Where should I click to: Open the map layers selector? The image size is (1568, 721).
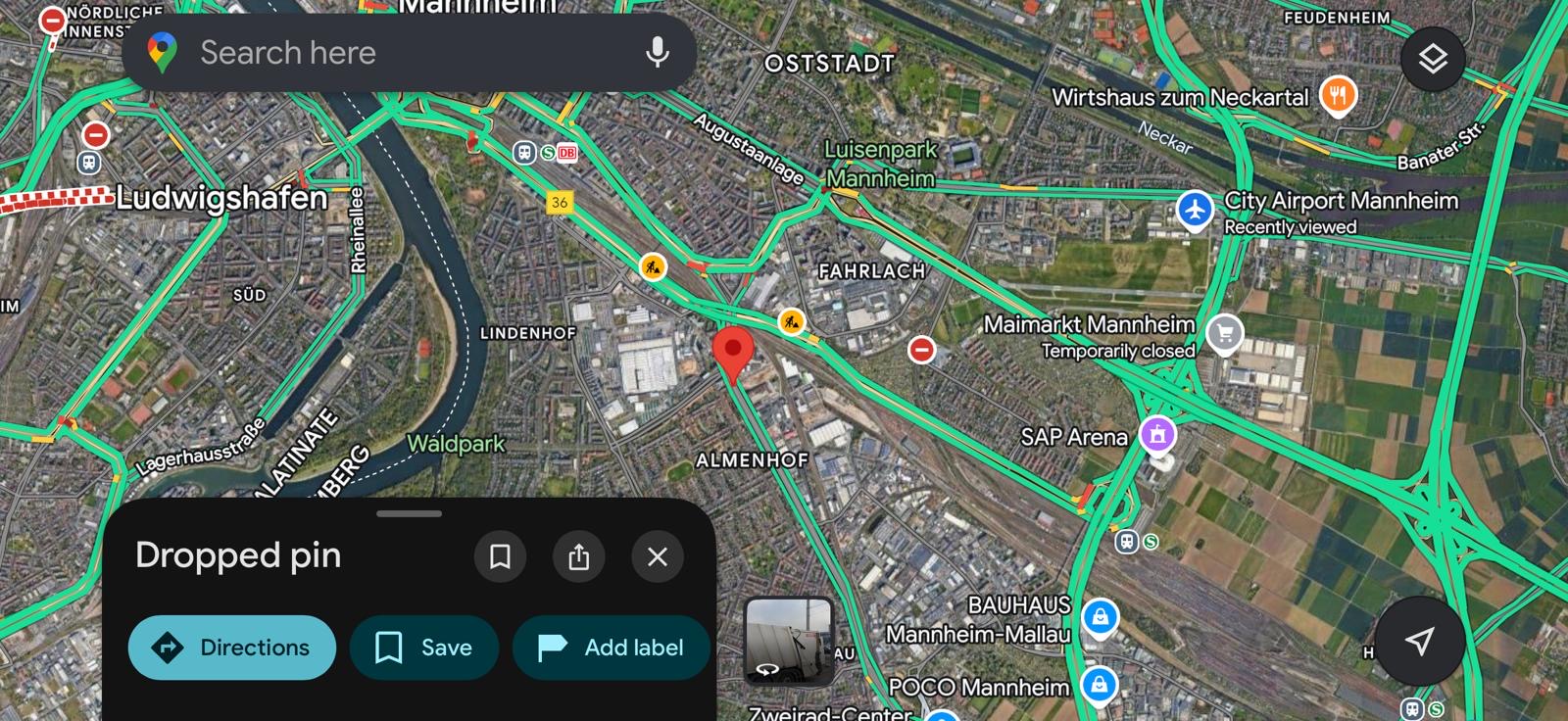pyautogui.click(x=1433, y=60)
